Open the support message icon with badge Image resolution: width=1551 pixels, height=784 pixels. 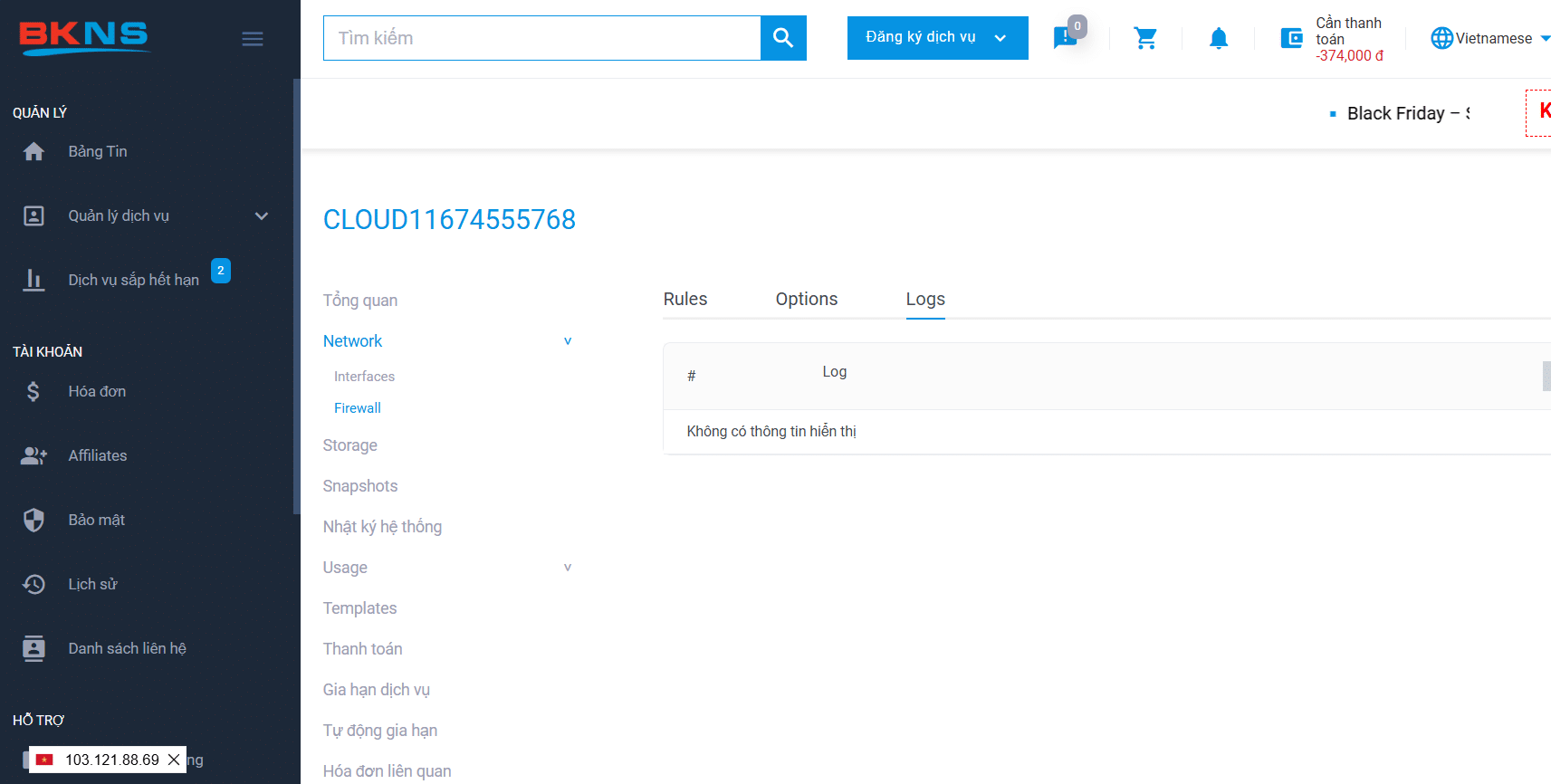point(1065,38)
